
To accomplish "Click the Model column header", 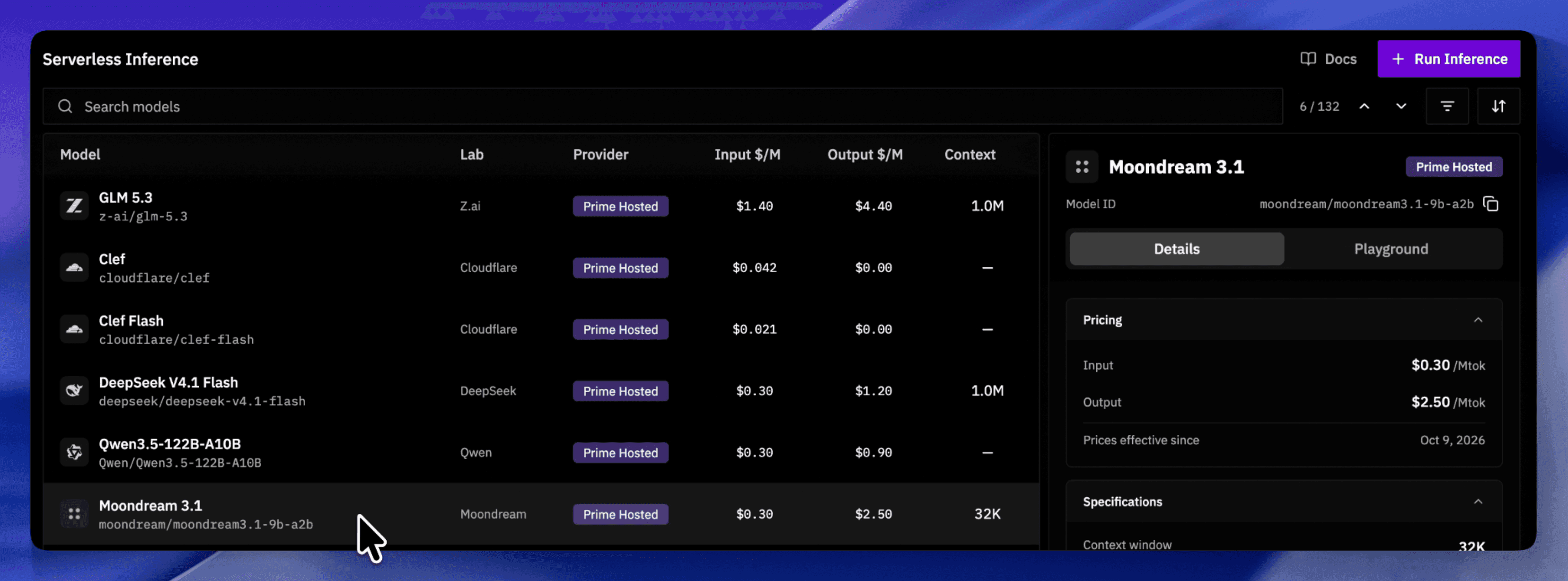I will 80,155.
